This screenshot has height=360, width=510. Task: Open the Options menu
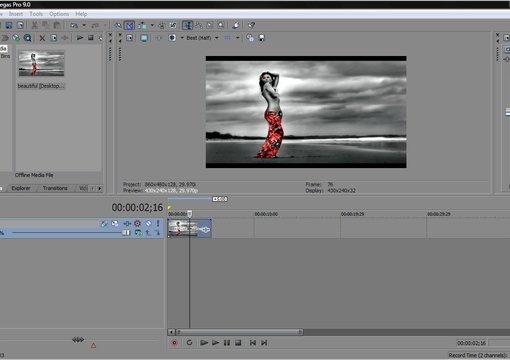coord(59,14)
